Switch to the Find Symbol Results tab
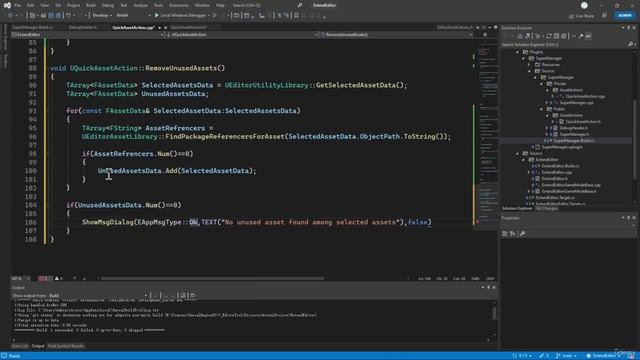 pyautogui.click(x=66, y=346)
